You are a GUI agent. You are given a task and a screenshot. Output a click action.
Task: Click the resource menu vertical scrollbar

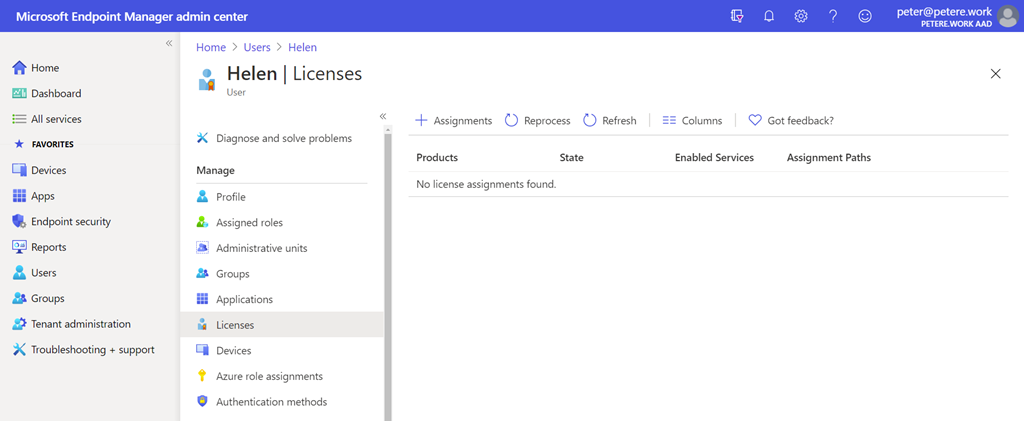pyautogui.click(x=388, y=270)
